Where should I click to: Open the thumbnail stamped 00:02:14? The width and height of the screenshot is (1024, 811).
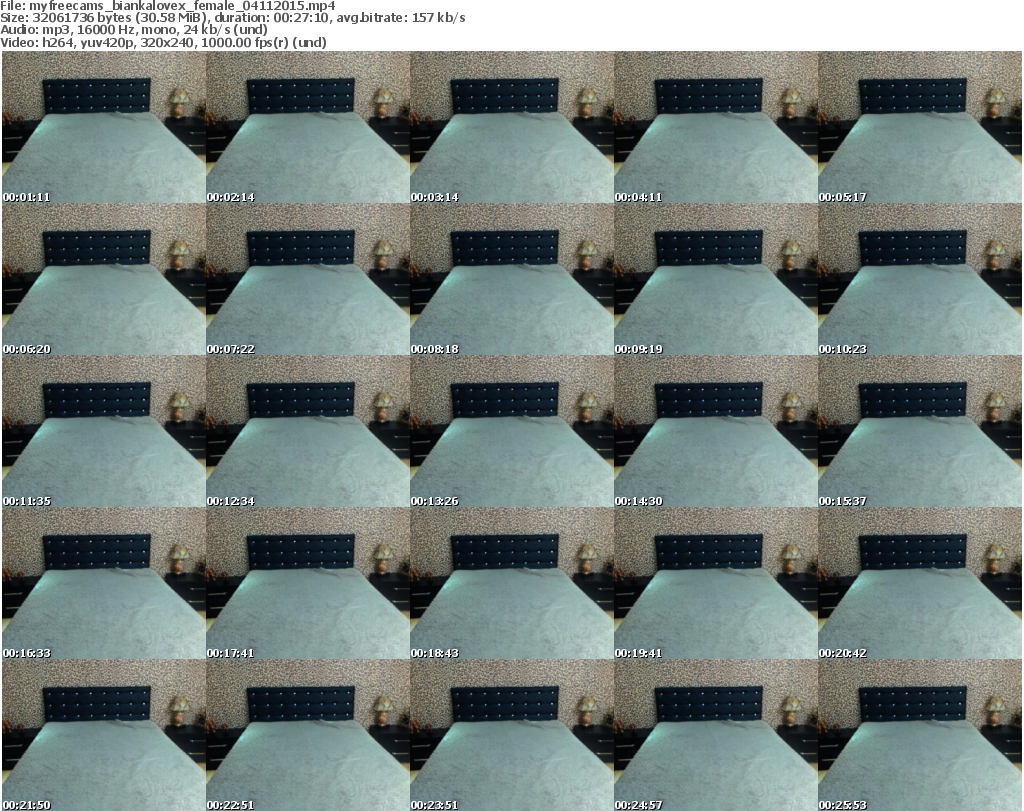click(x=308, y=127)
